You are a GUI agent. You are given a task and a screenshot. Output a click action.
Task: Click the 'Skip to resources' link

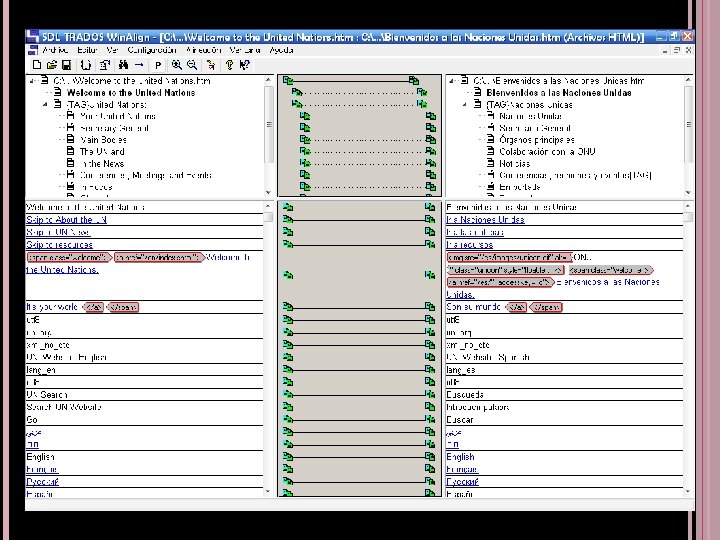59,244
